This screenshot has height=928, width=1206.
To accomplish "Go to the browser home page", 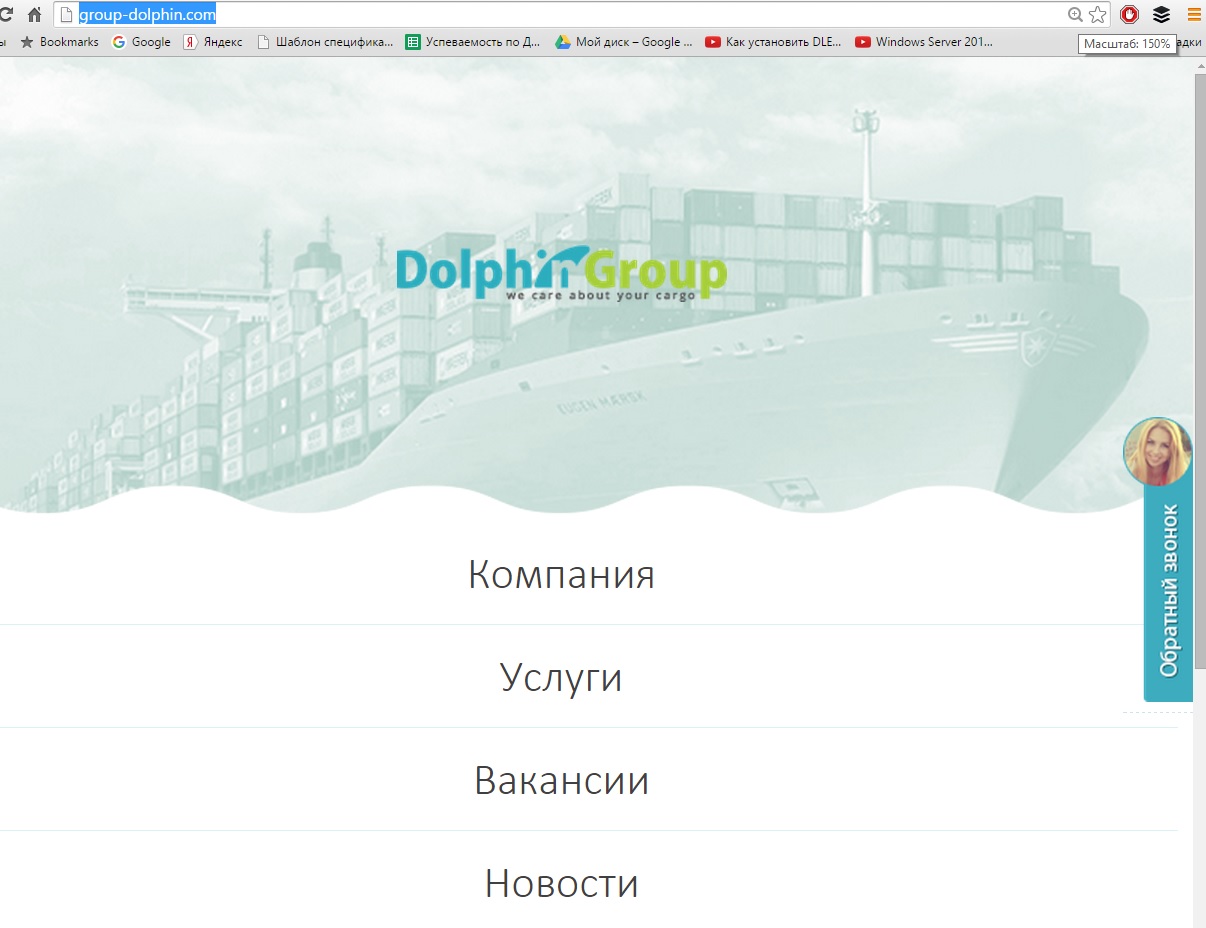I will point(34,14).
